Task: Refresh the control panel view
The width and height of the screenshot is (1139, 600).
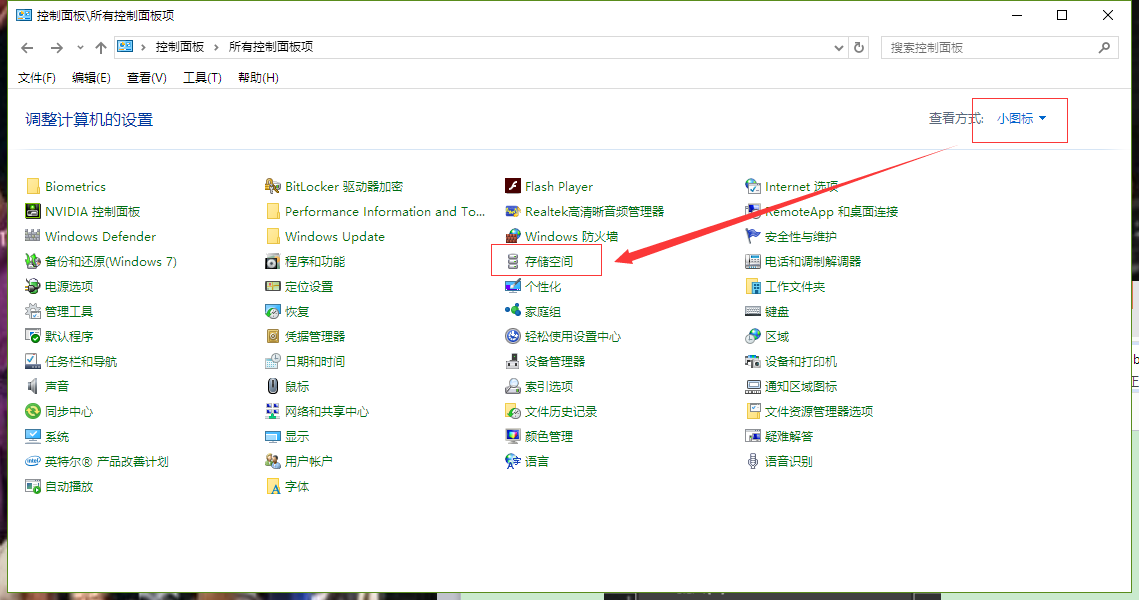Action: [x=859, y=47]
